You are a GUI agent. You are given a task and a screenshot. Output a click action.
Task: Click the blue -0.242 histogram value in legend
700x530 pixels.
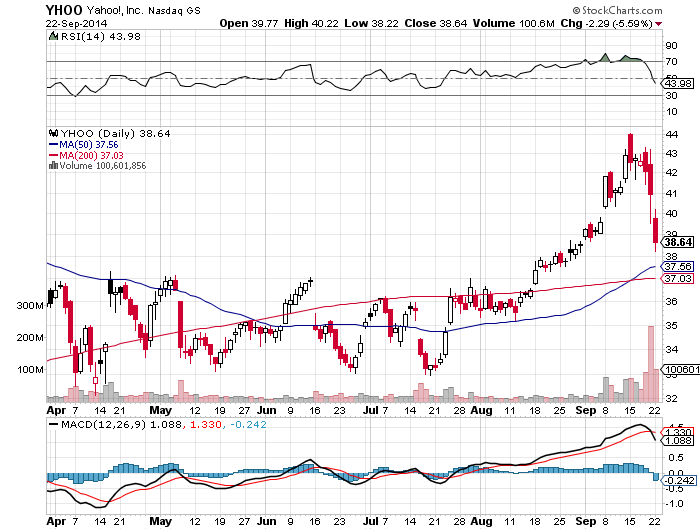pyautogui.click(x=248, y=424)
